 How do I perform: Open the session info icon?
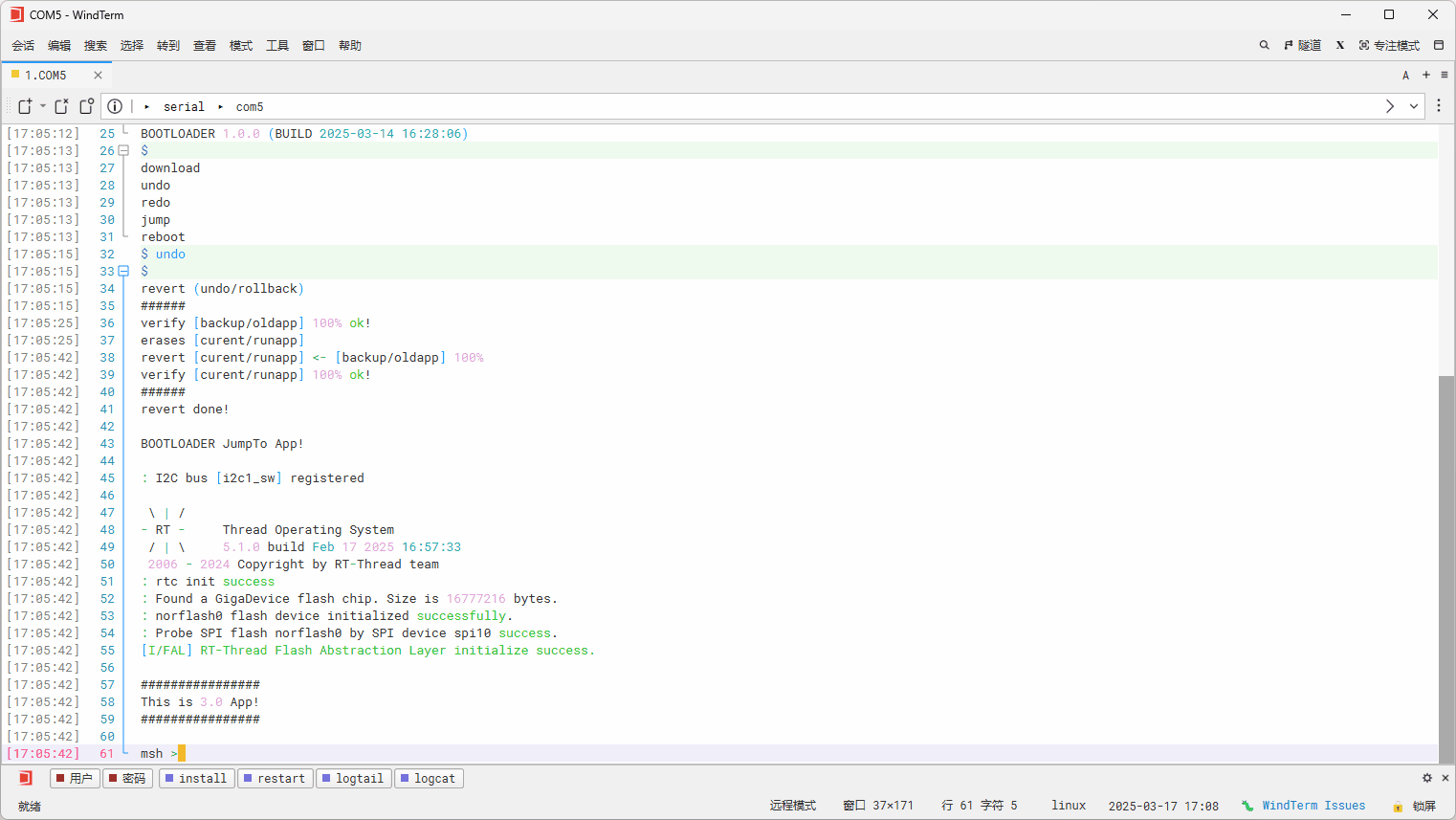tap(115, 106)
